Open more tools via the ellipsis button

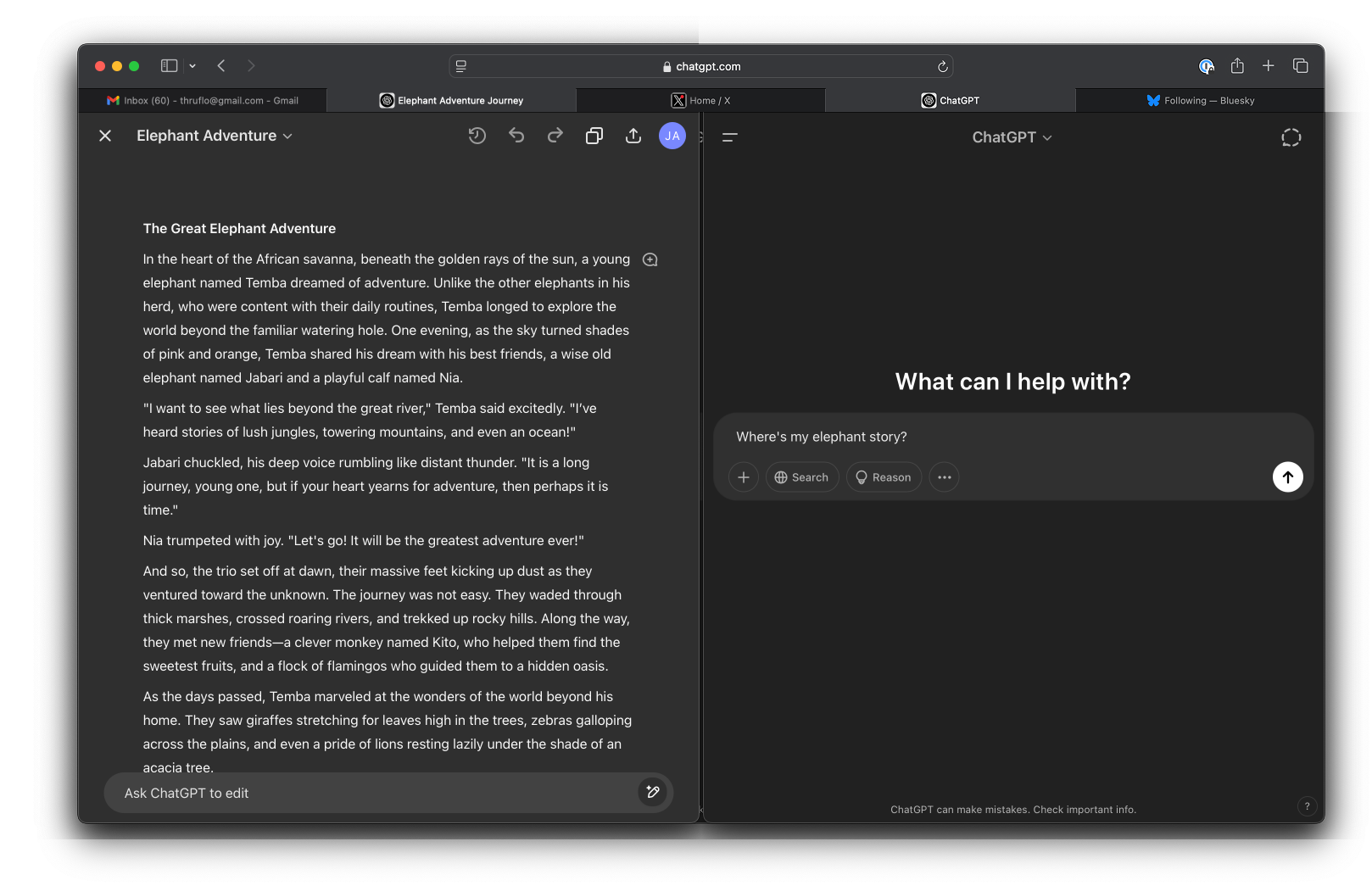(944, 477)
